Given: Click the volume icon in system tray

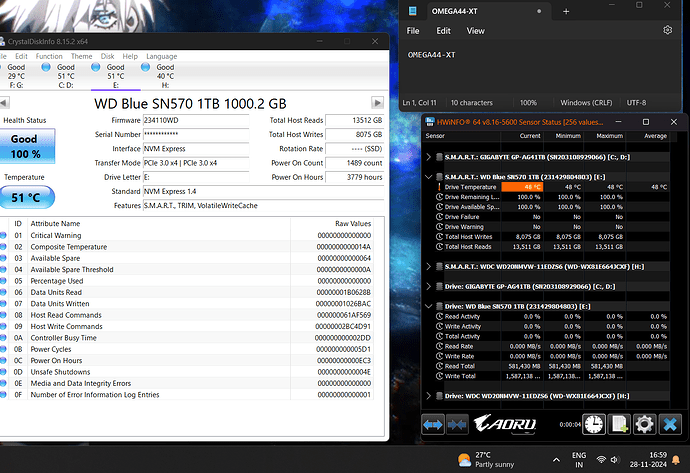Looking at the screenshot, I should pos(615,460).
